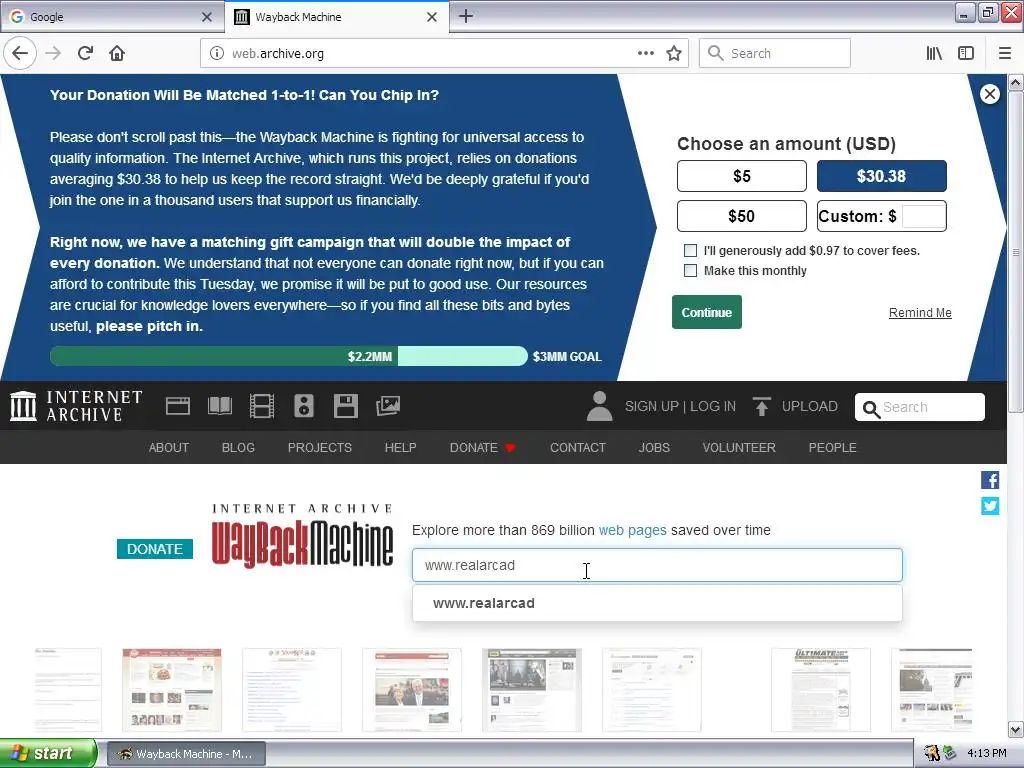
Task: Open the PROJECTS menu item
Action: click(319, 447)
